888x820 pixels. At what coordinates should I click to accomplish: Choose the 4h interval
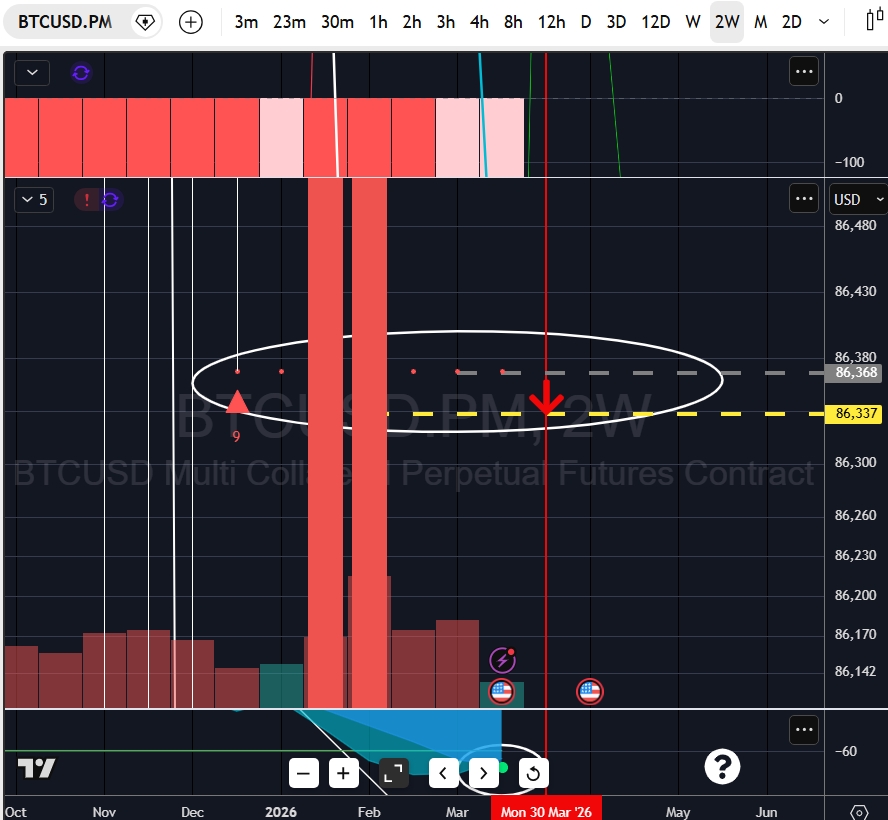(x=479, y=22)
